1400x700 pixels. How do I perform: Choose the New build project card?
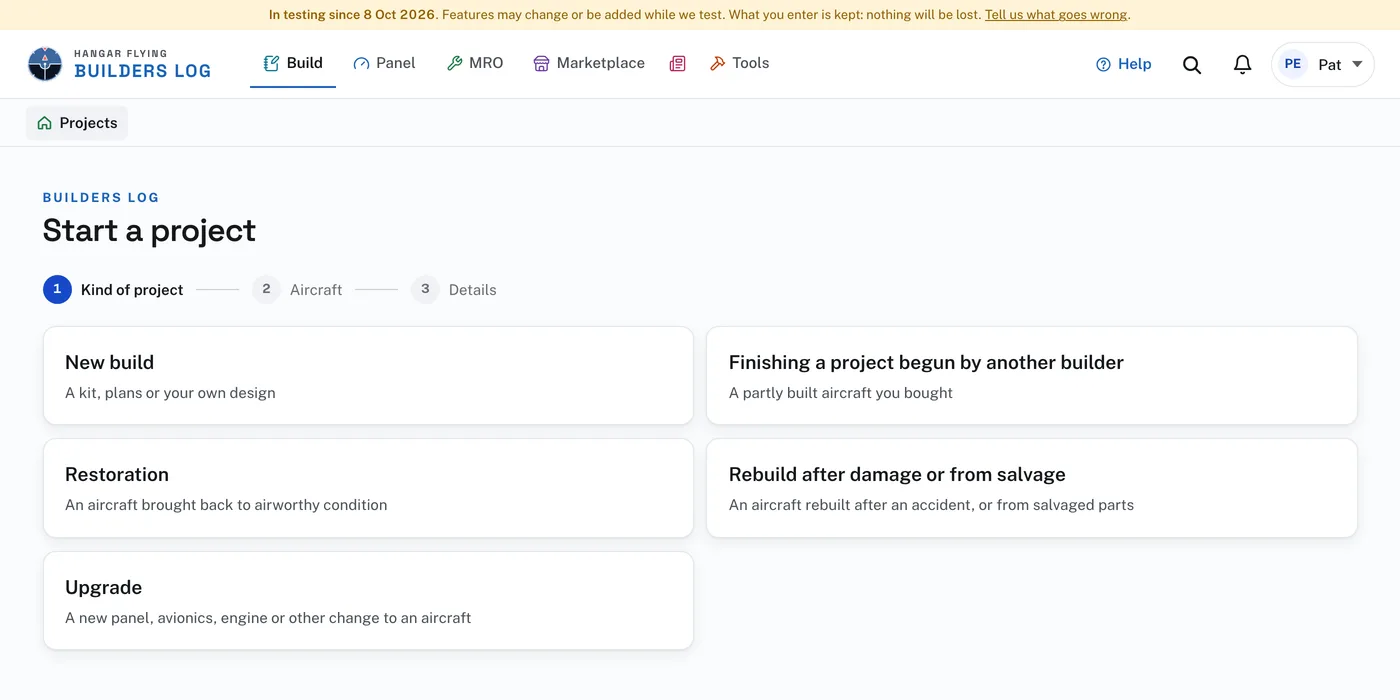368,376
